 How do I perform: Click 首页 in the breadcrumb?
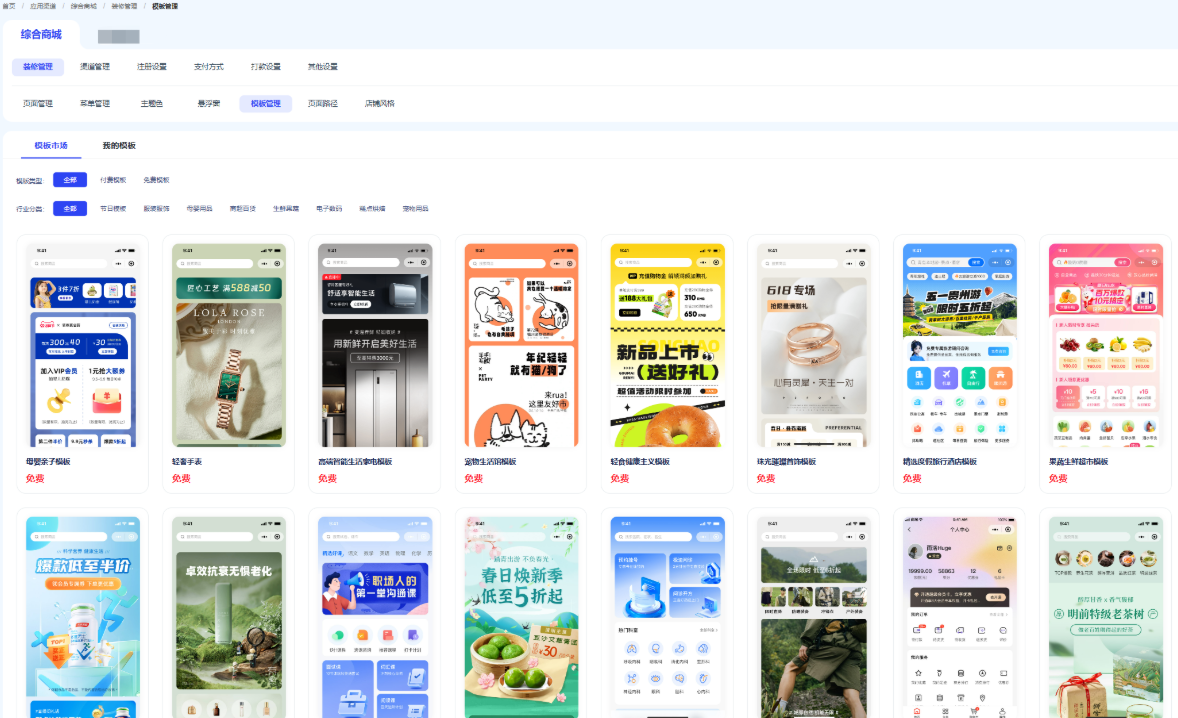pos(9,6)
